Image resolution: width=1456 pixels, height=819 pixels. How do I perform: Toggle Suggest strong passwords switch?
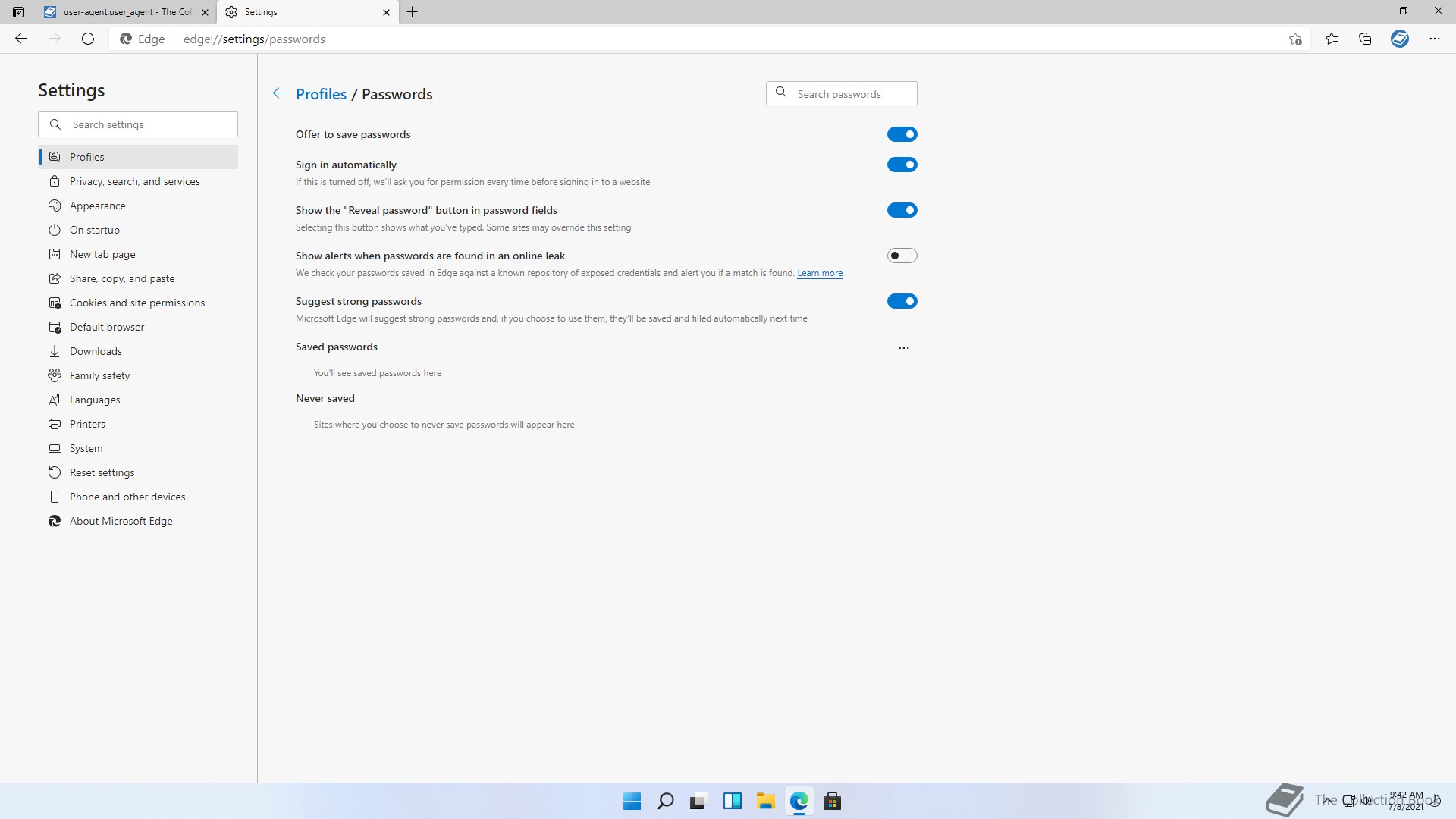point(902,301)
